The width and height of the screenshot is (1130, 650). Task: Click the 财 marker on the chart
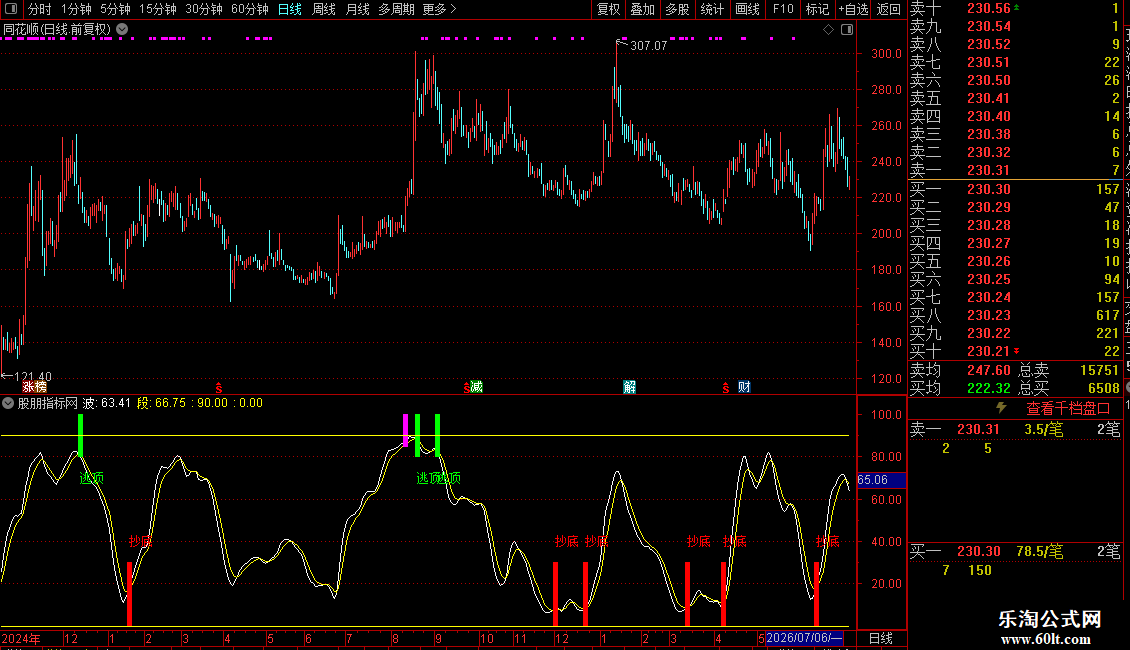tap(744, 387)
